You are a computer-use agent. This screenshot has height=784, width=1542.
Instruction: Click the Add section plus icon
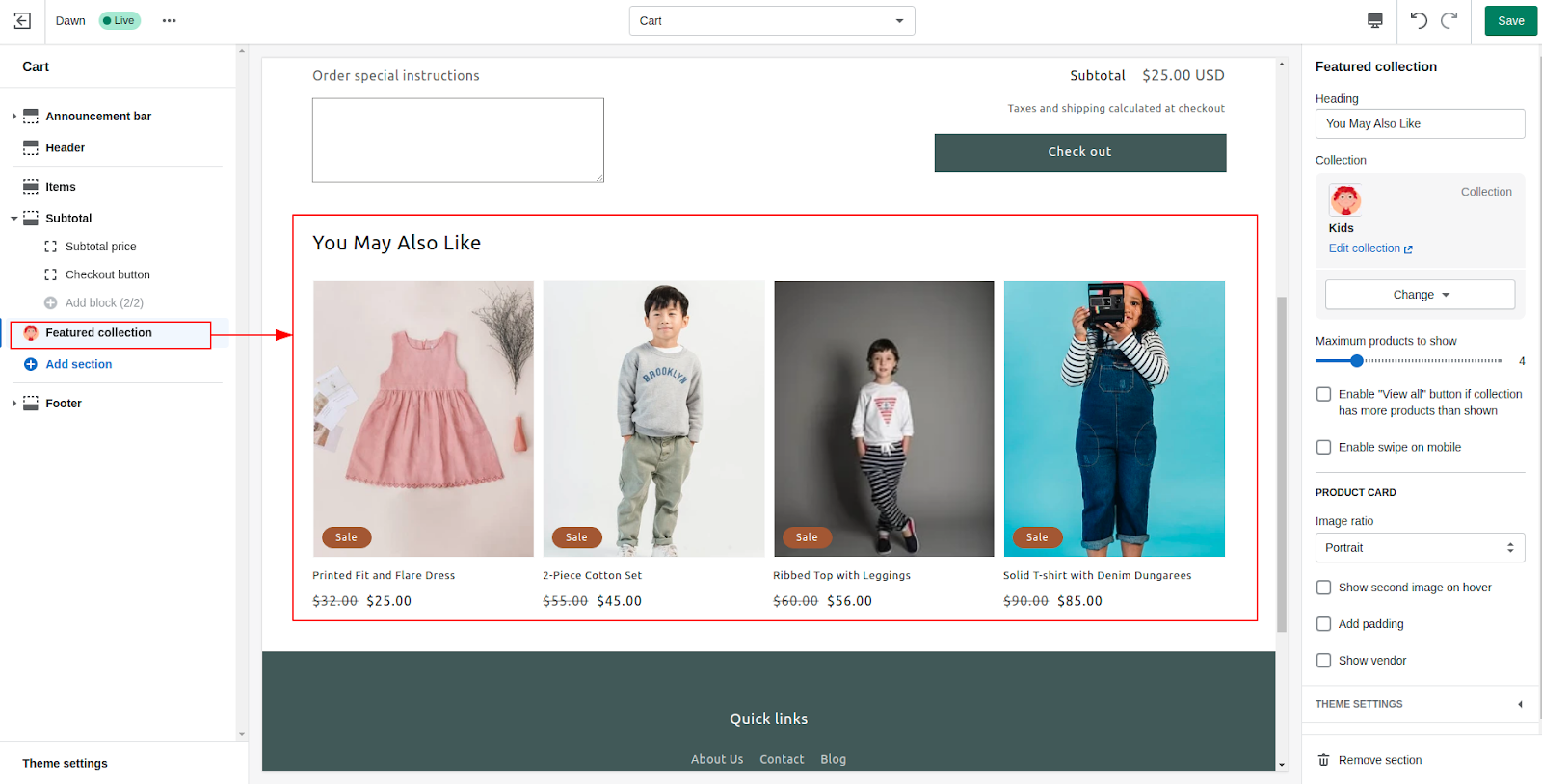click(x=31, y=364)
